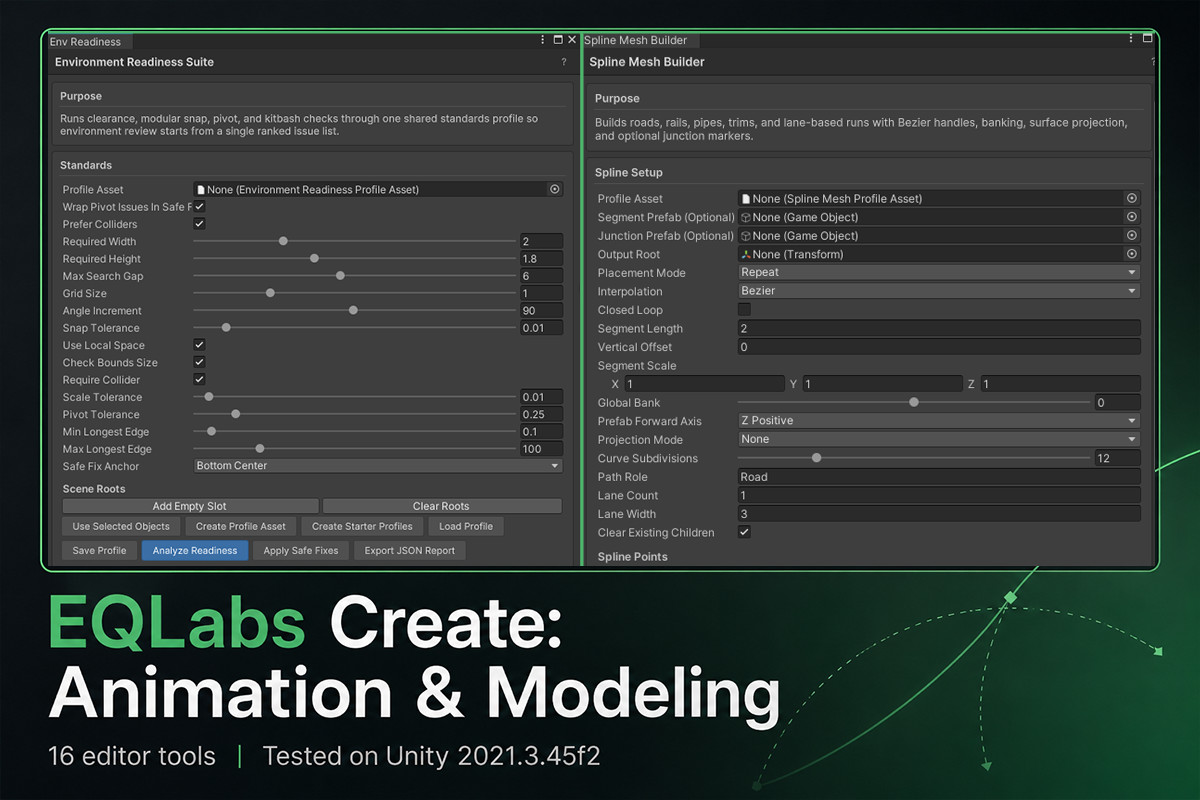The image size is (1200, 800).
Task: Click the Required Height slider handle
Action: click(x=314, y=258)
